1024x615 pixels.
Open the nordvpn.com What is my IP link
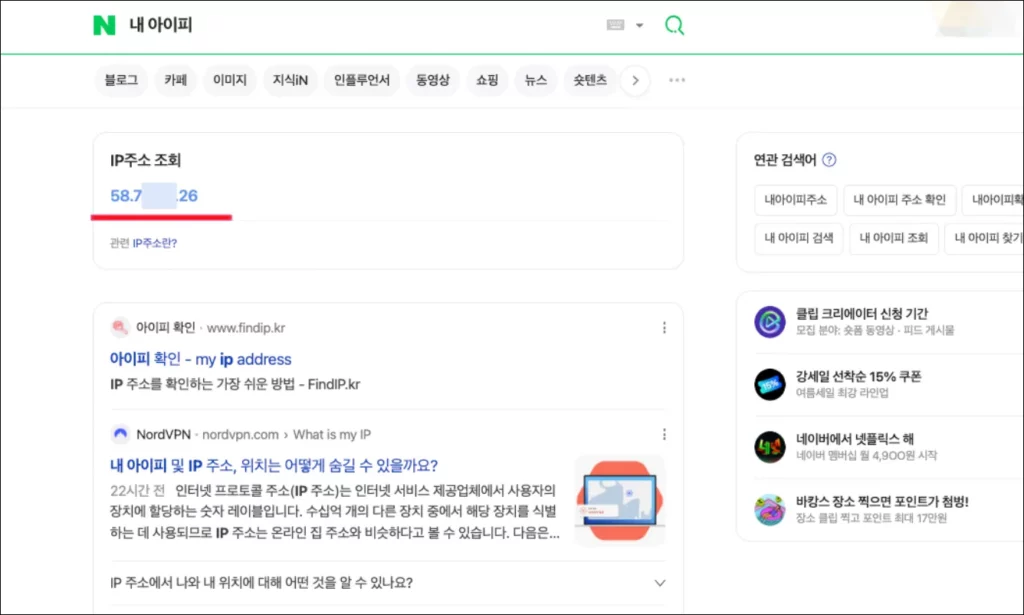point(286,434)
